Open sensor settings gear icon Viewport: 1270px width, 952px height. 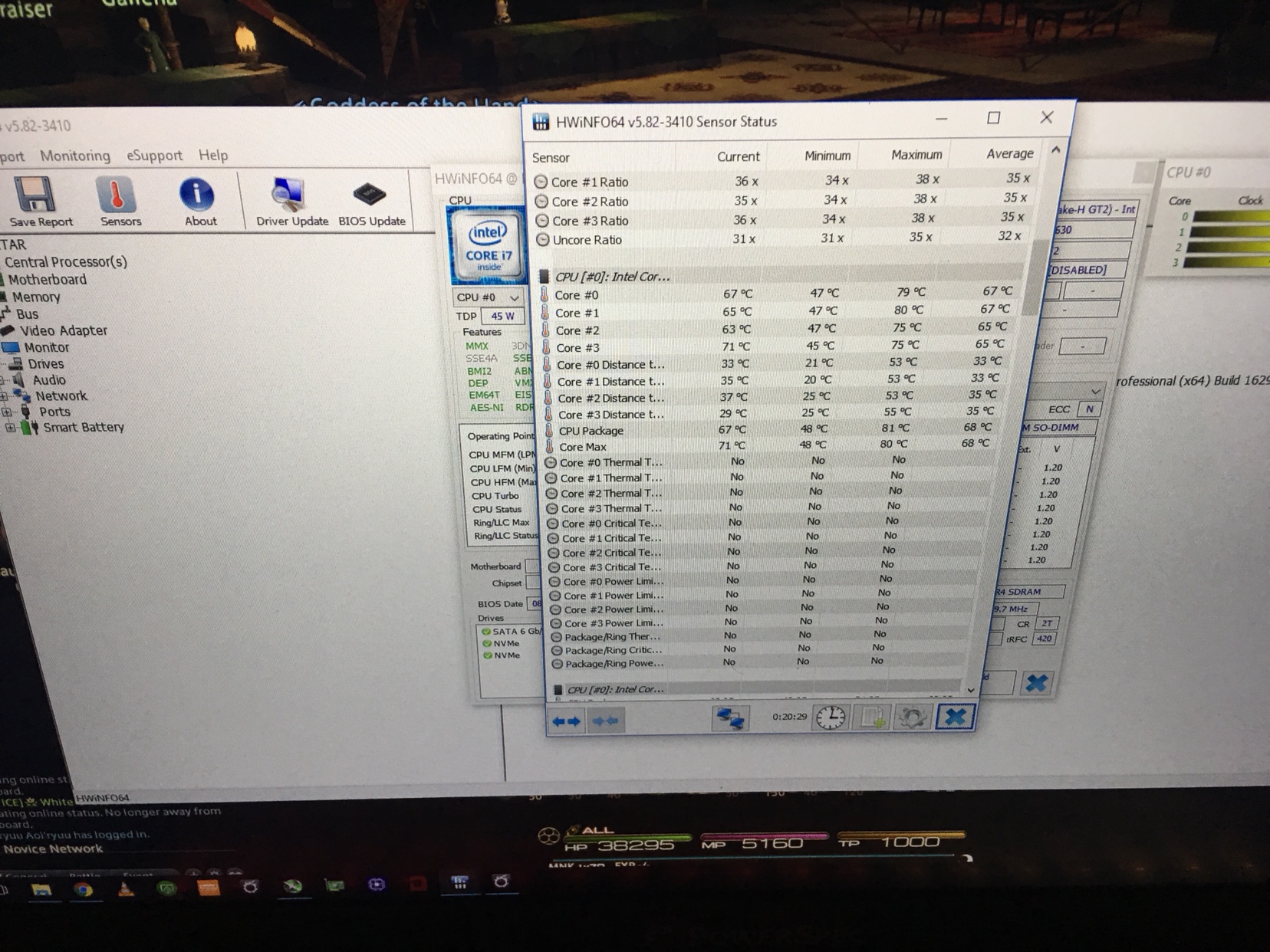click(913, 717)
